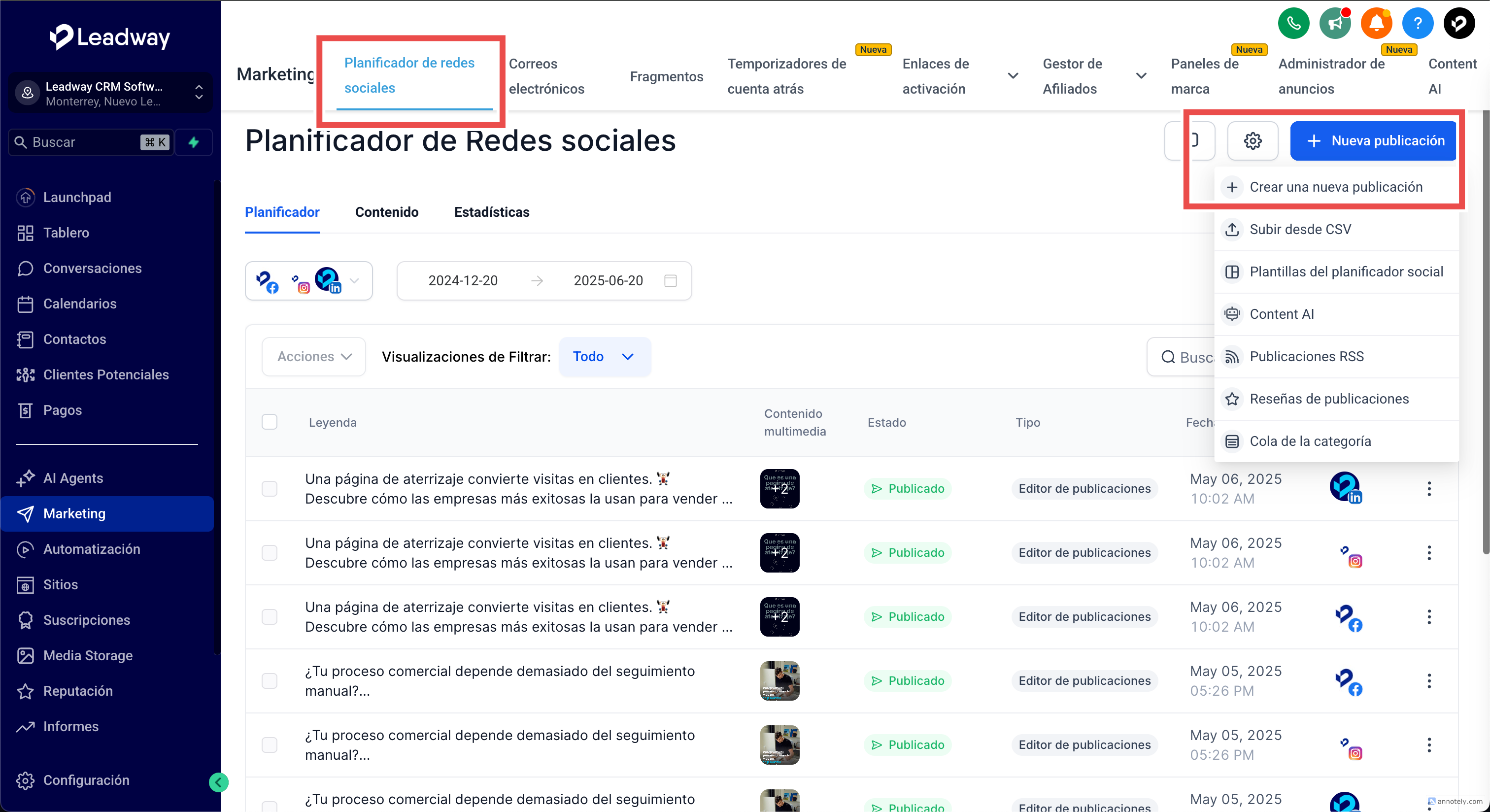Click the green phone call icon
This screenshot has height=812, width=1490.
click(x=1293, y=24)
